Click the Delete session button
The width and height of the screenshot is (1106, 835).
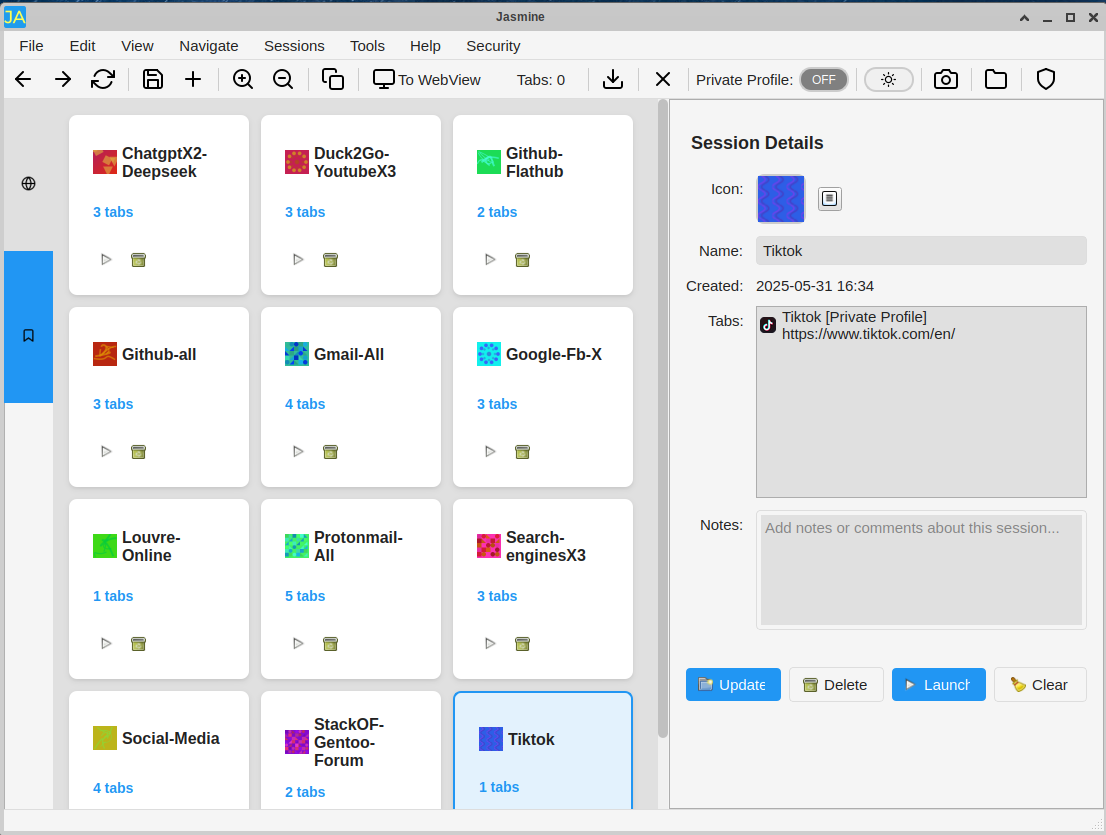point(836,684)
